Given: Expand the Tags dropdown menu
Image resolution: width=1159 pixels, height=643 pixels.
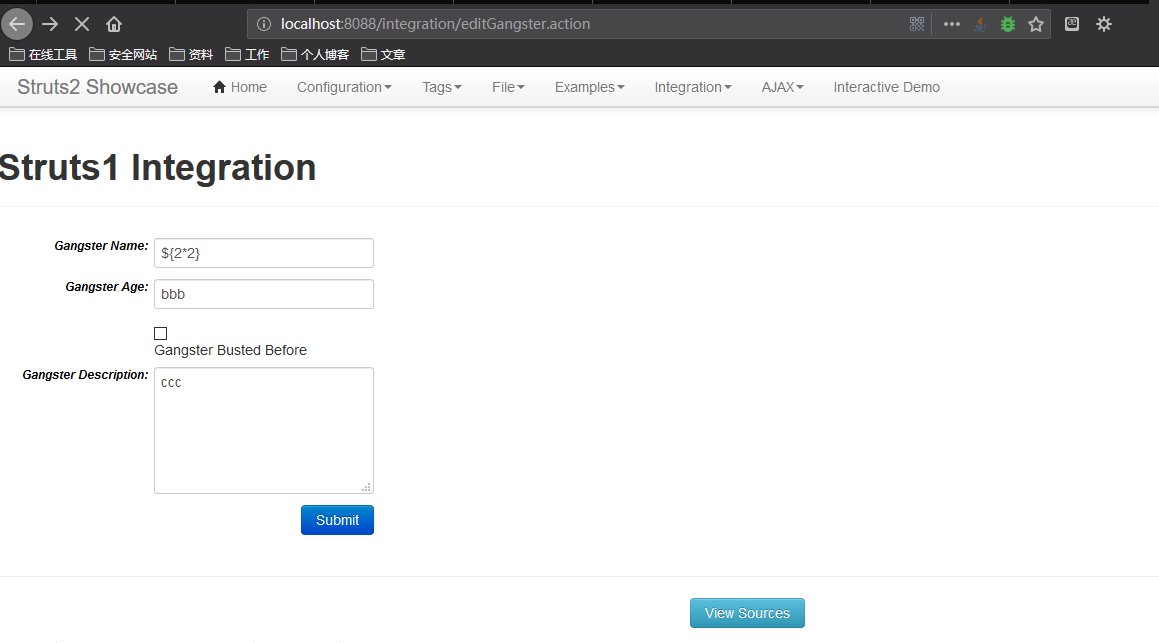Looking at the screenshot, I should 442,87.
